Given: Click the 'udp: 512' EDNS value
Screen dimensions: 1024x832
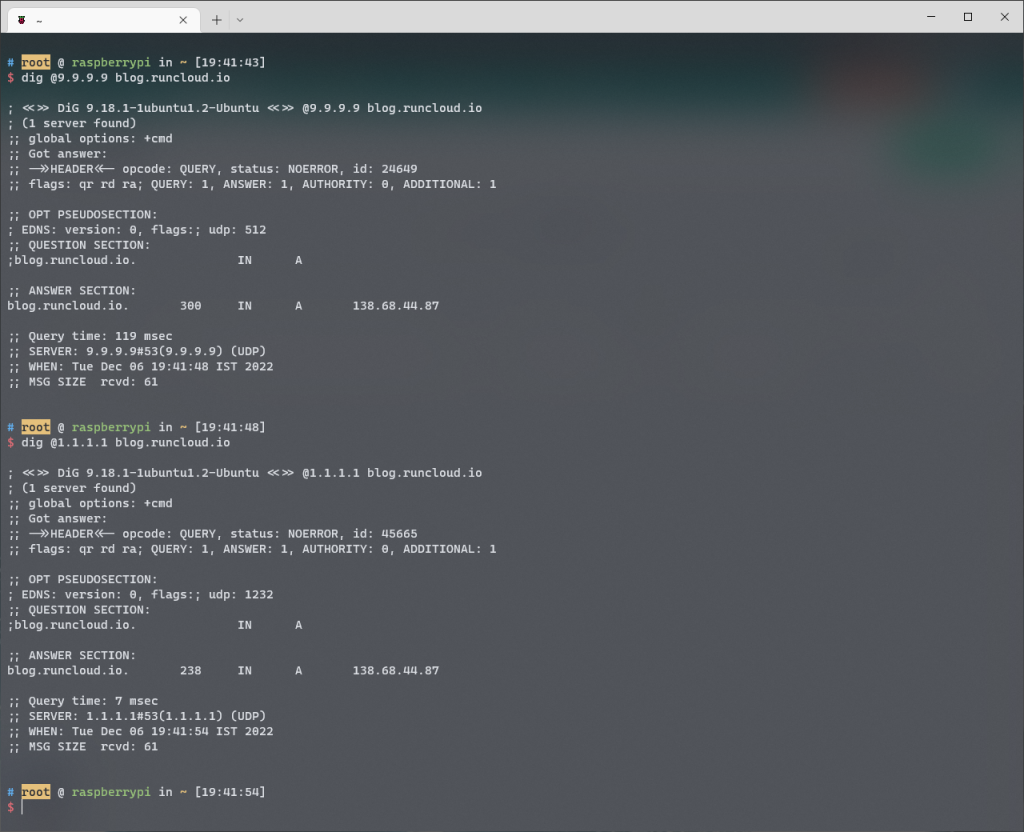Looking at the screenshot, I should tap(237, 230).
